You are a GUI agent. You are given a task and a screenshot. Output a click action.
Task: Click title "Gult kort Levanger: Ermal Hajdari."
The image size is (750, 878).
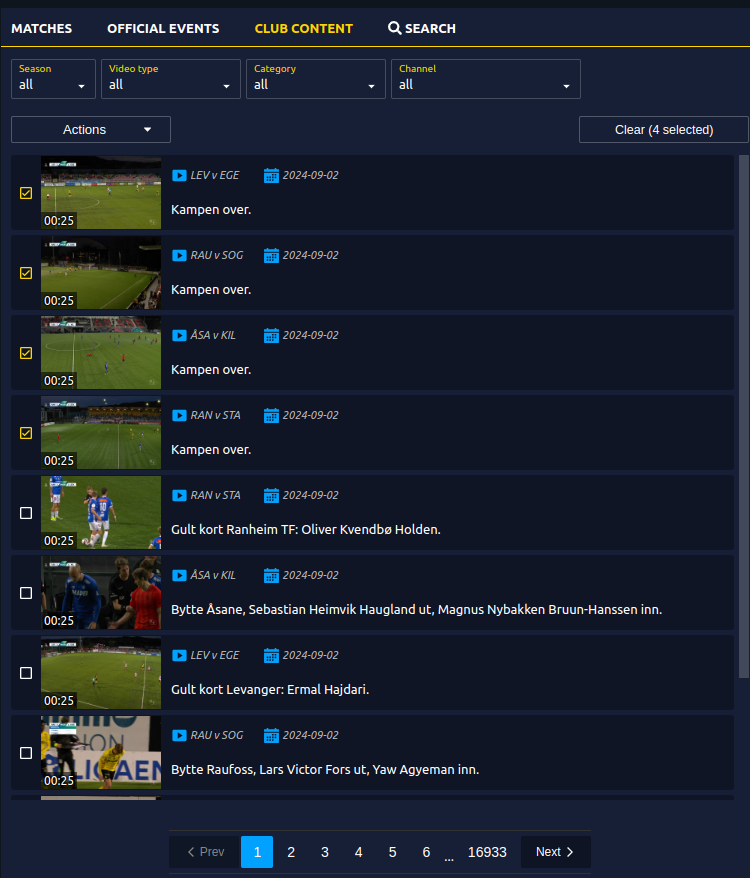(x=270, y=690)
